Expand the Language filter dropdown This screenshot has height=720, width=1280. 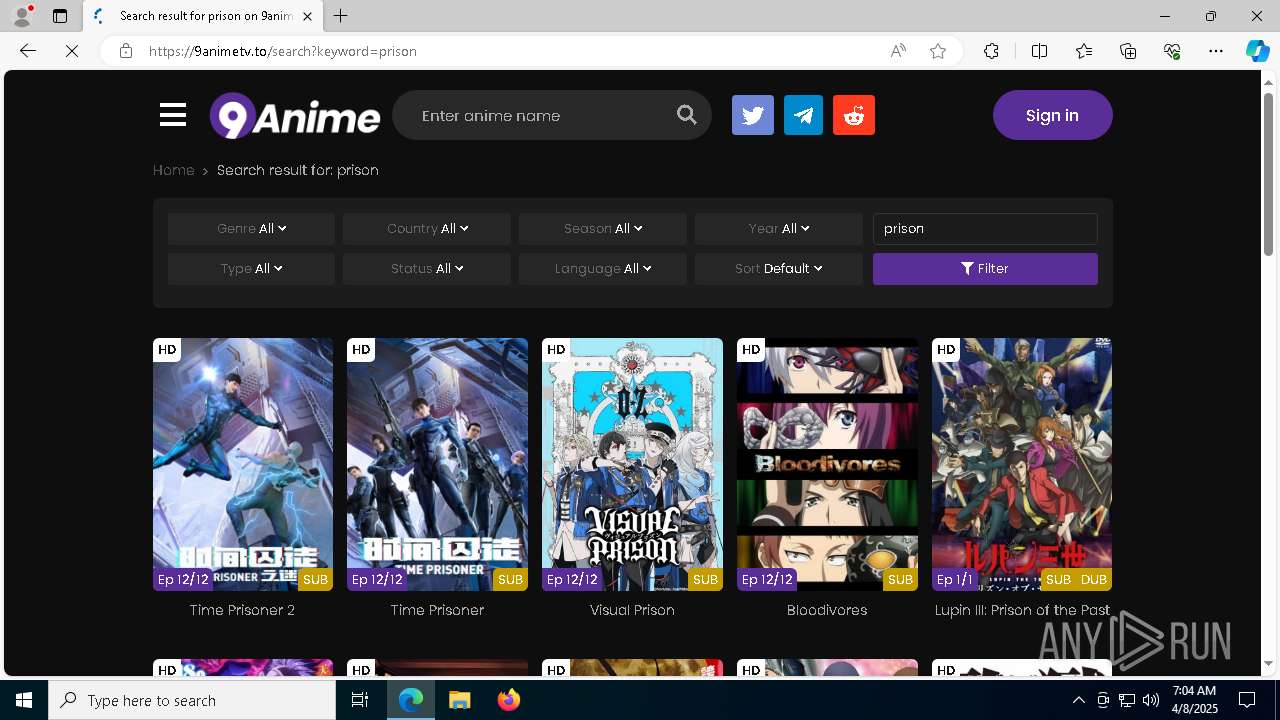603,269
